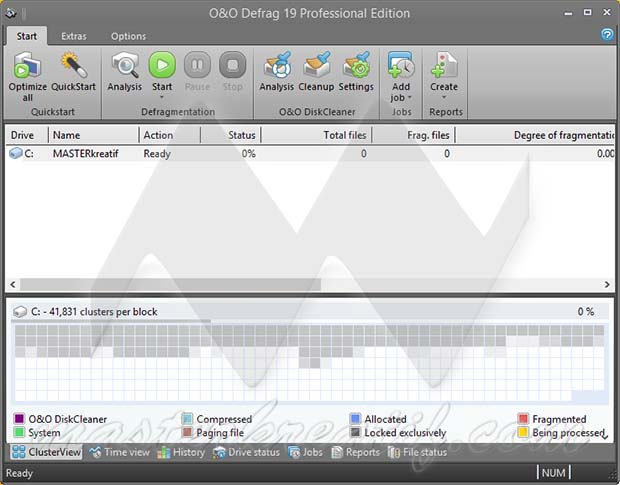Sort by the Status column header
The width and height of the screenshot is (620, 485).
[231, 135]
